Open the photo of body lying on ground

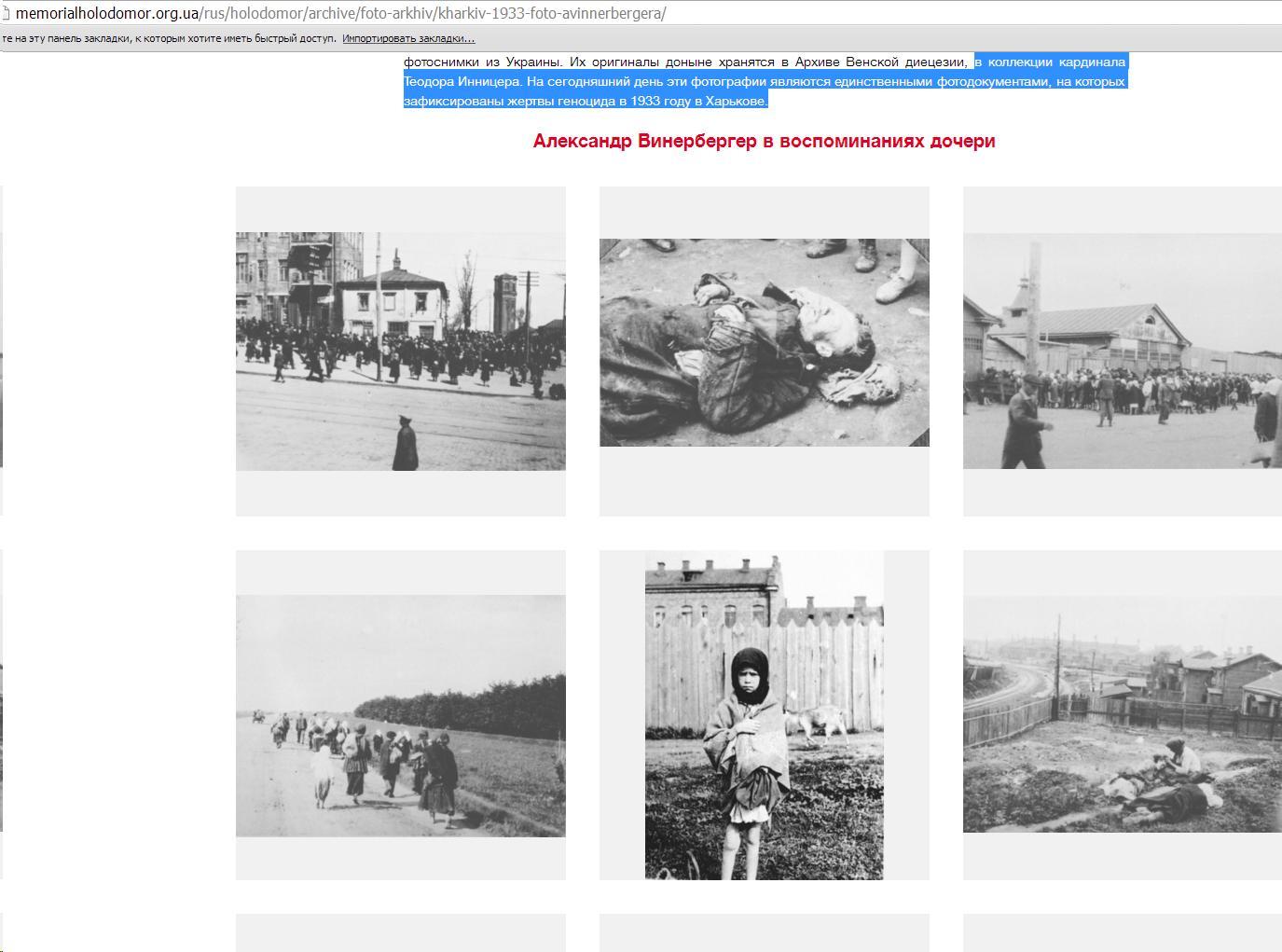[764, 342]
